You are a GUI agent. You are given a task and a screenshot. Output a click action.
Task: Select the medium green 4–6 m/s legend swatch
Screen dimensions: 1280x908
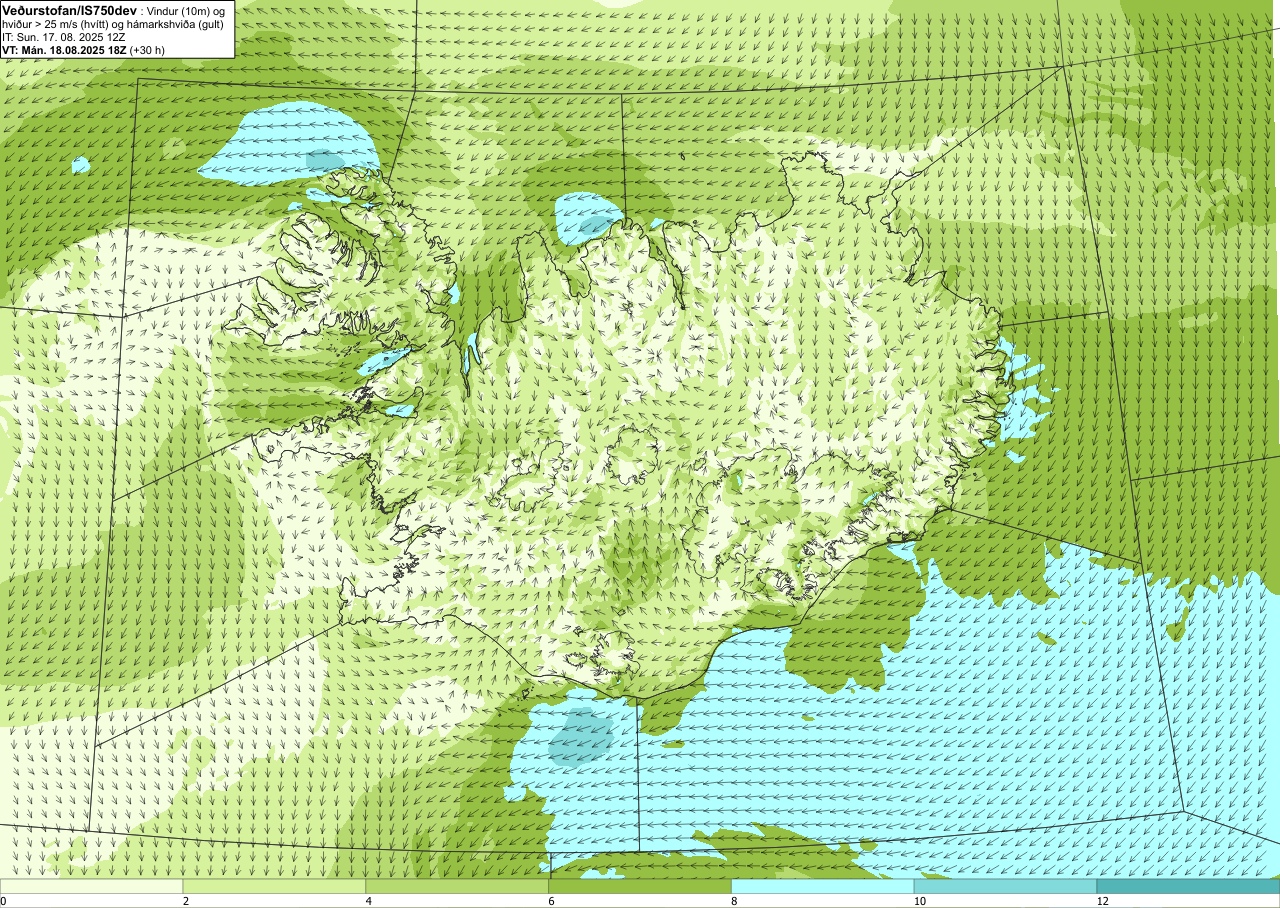tap(457, 886)
